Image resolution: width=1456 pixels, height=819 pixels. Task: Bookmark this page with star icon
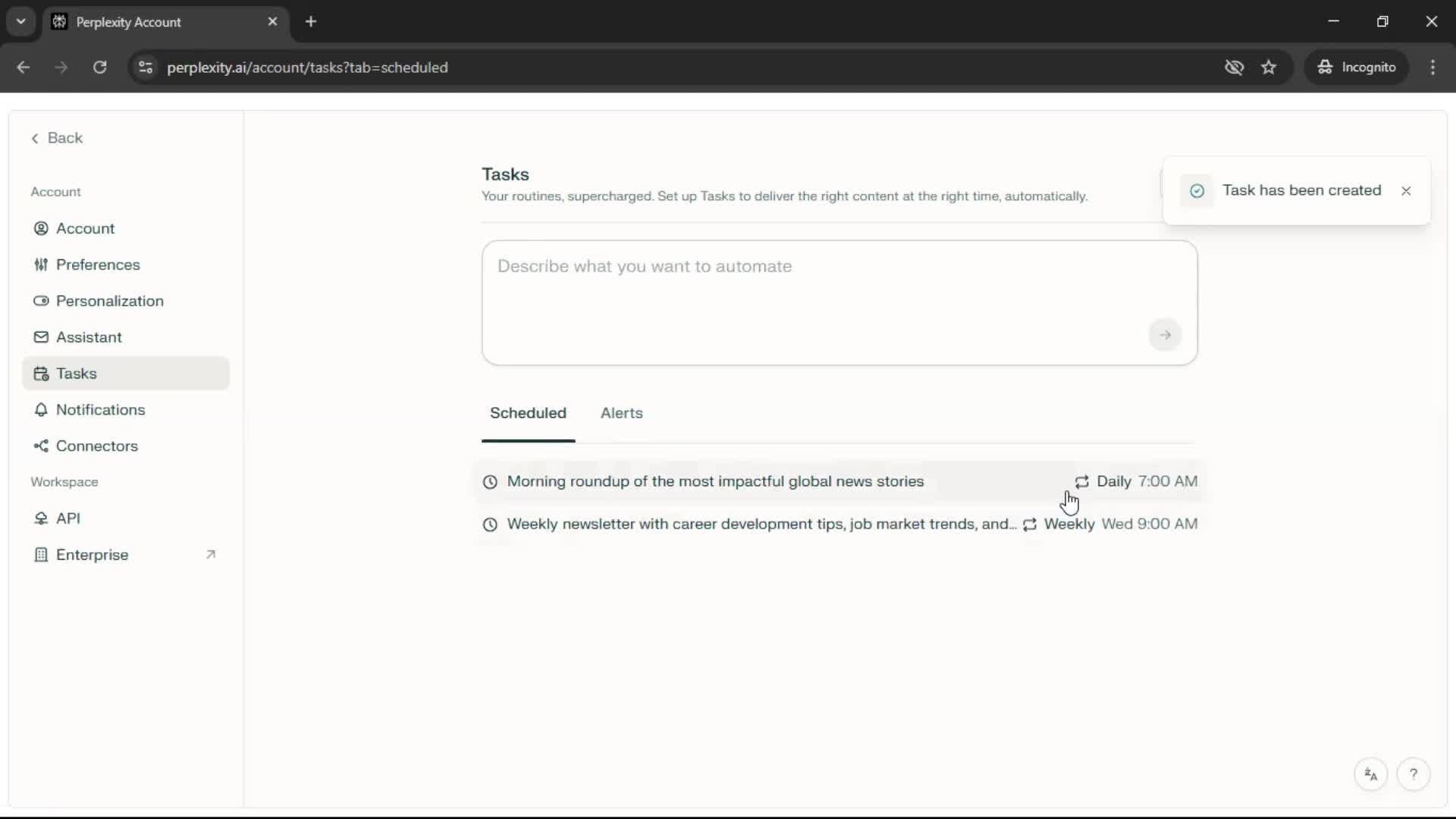1269,67
